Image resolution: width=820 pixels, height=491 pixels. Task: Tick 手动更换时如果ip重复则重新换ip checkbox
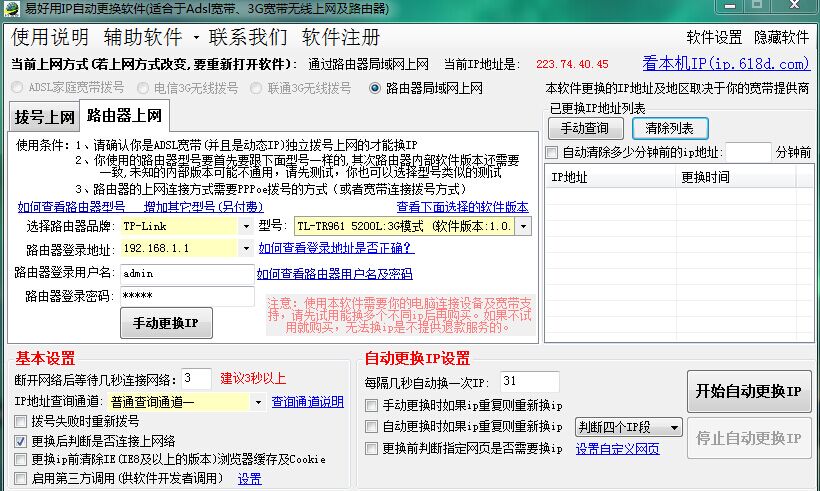372,406
